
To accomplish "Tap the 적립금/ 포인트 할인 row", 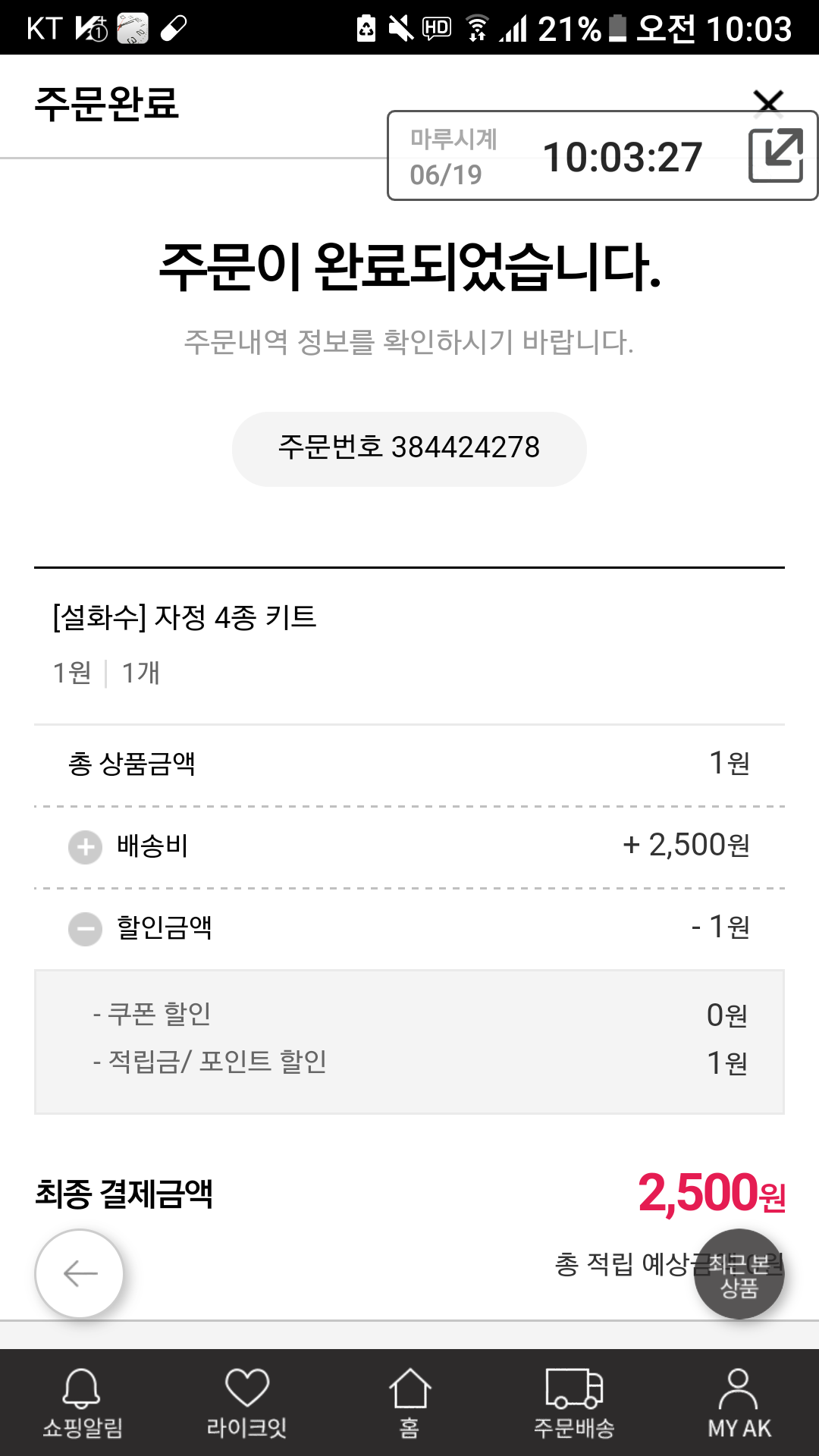I will click(409, 1062).
